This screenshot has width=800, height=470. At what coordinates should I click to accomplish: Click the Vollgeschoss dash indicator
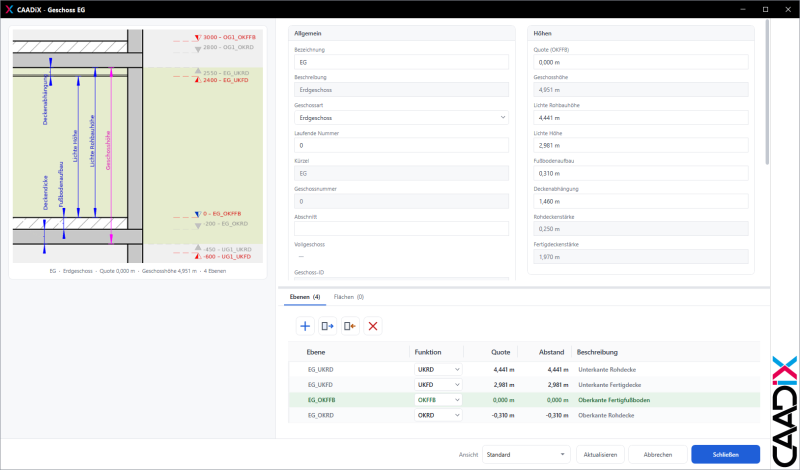pyautogui.click(x=301, y=257)
